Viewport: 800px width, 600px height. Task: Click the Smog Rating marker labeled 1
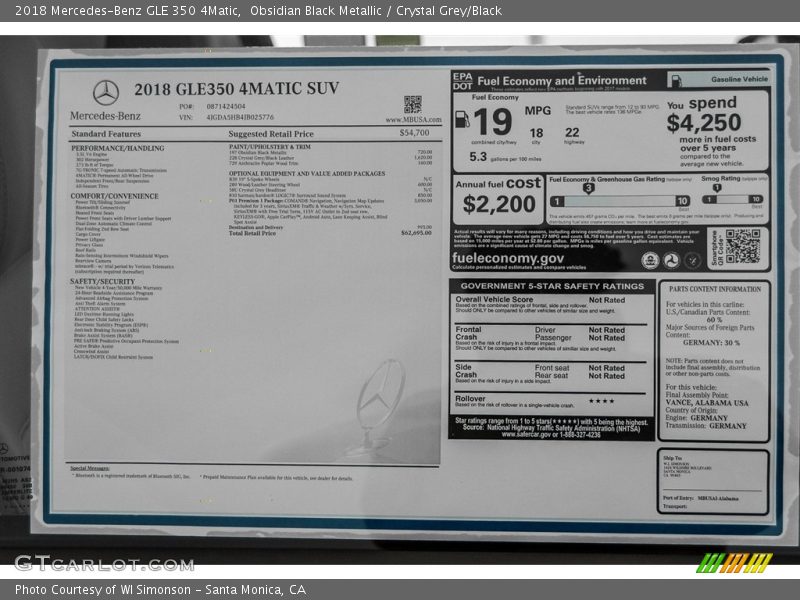point(717,188)
